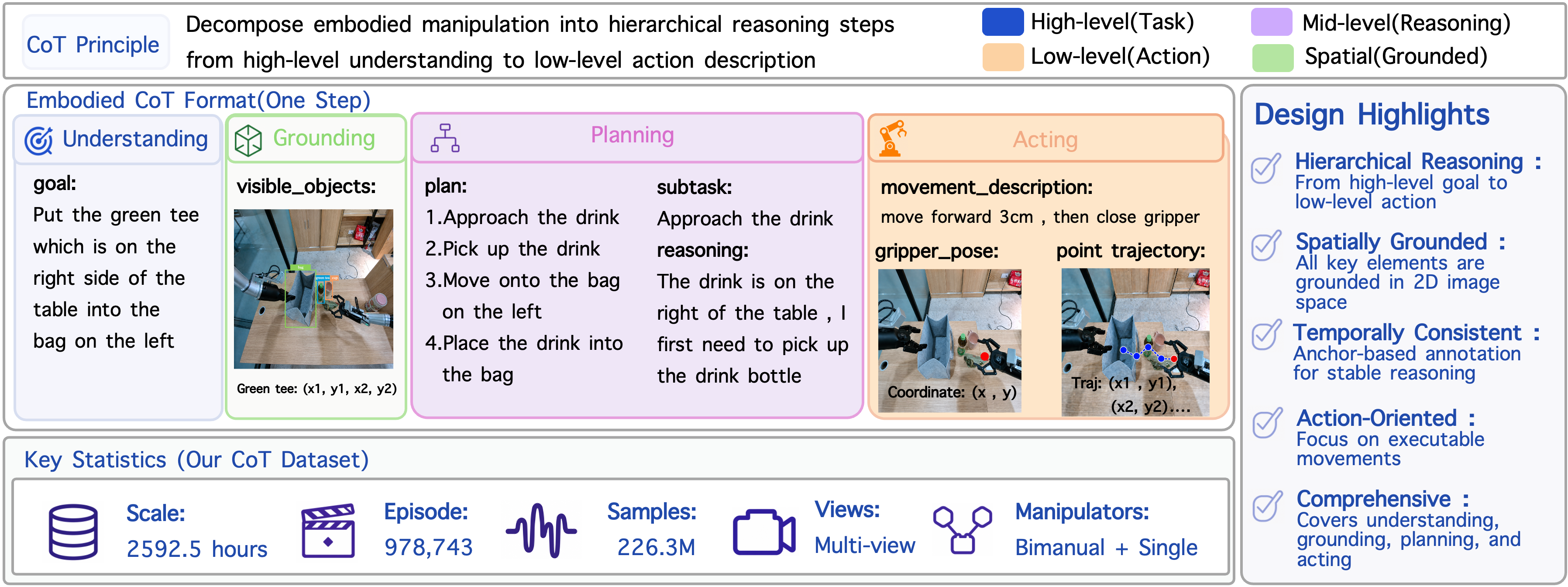Click the clapperboard icon beside Episode
1568x587 pixels.
point(328,530)
